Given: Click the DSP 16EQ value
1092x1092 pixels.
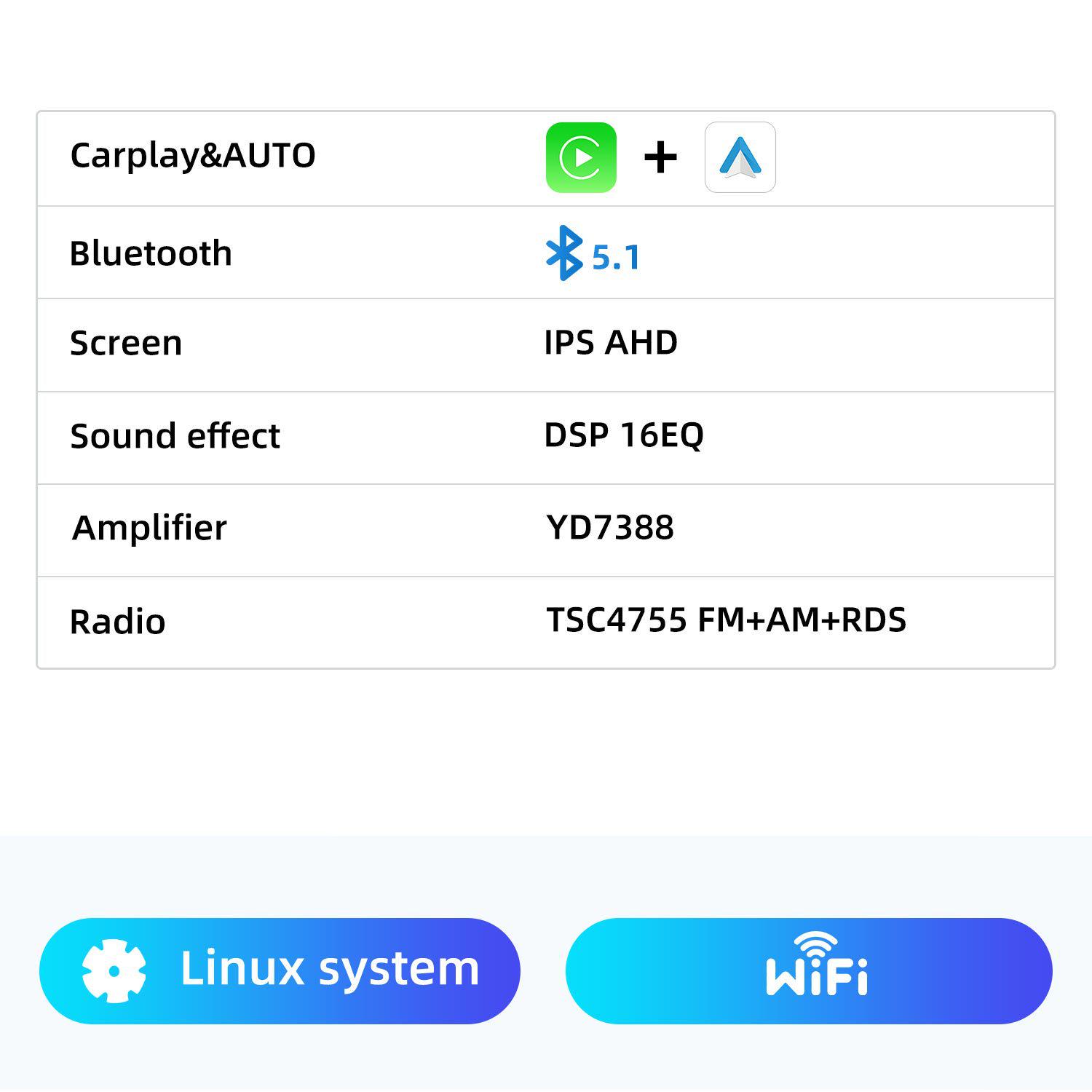Looking at the screenshot, I should click(x=624, y=435).
